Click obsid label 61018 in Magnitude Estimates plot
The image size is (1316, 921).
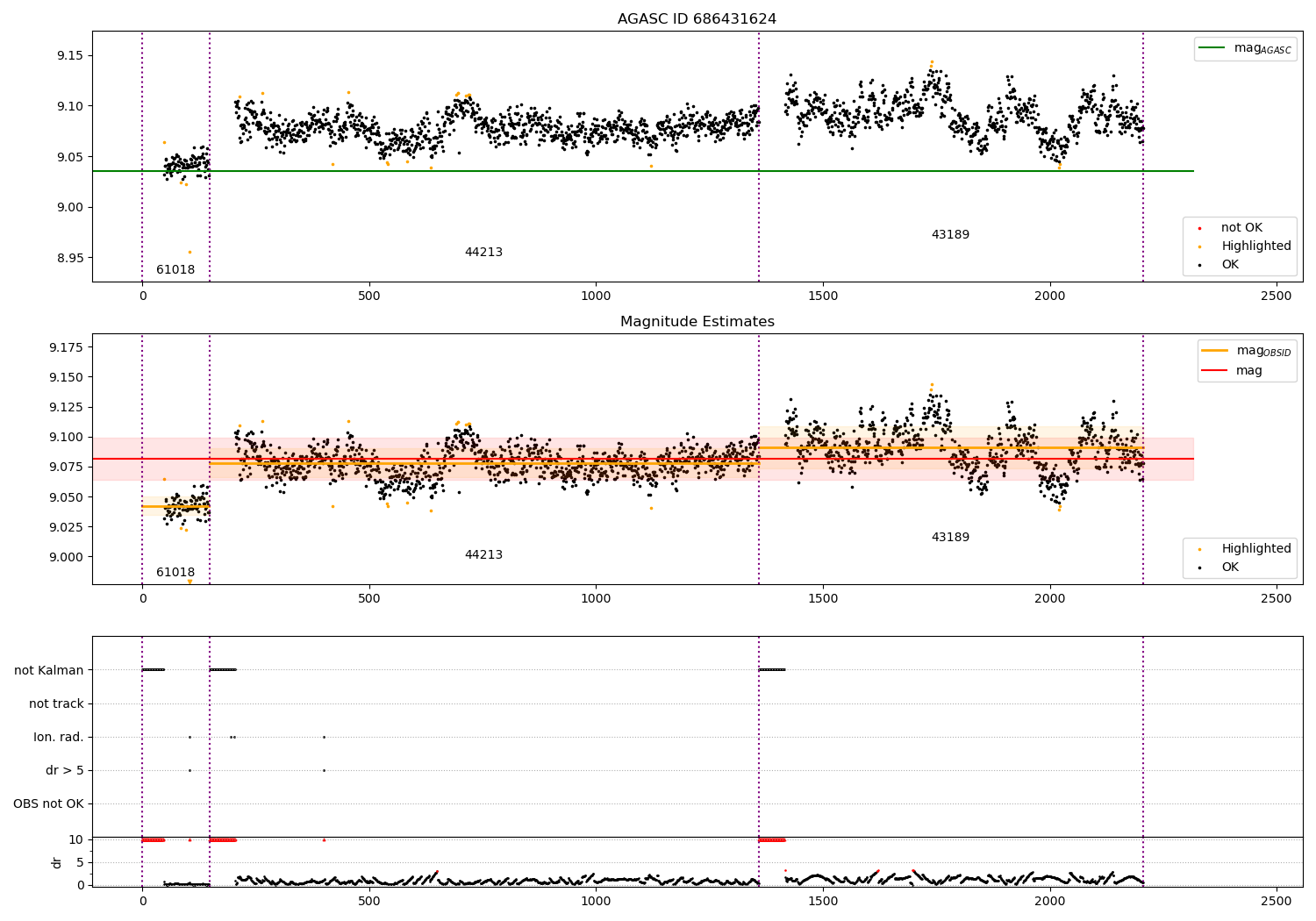point(175,573)
